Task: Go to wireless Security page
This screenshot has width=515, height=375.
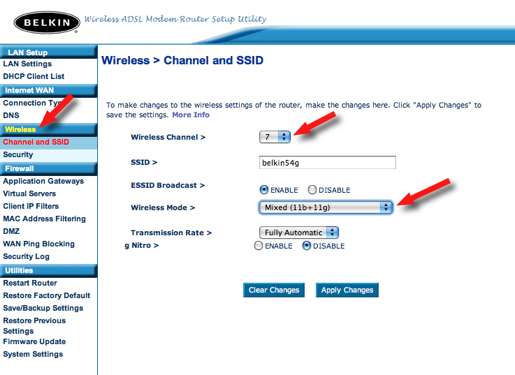Action: point(18,155)
